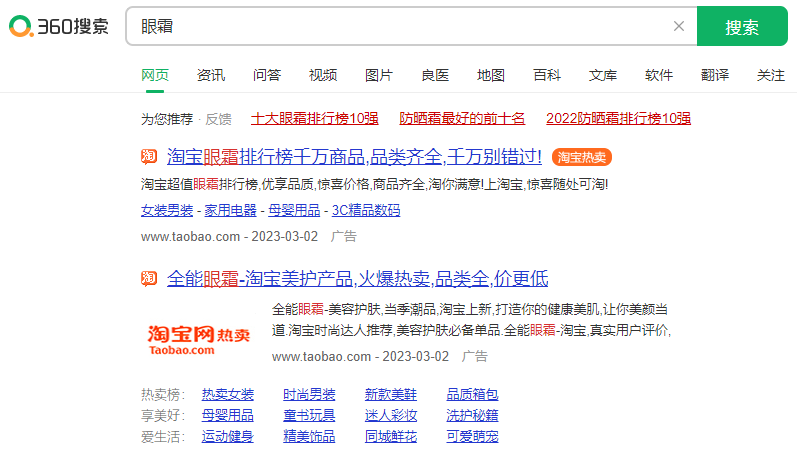Click Taobao icon beside 全能眼霜 result
The width and height of the screenshot is (797, 459).
pos(149,278)
